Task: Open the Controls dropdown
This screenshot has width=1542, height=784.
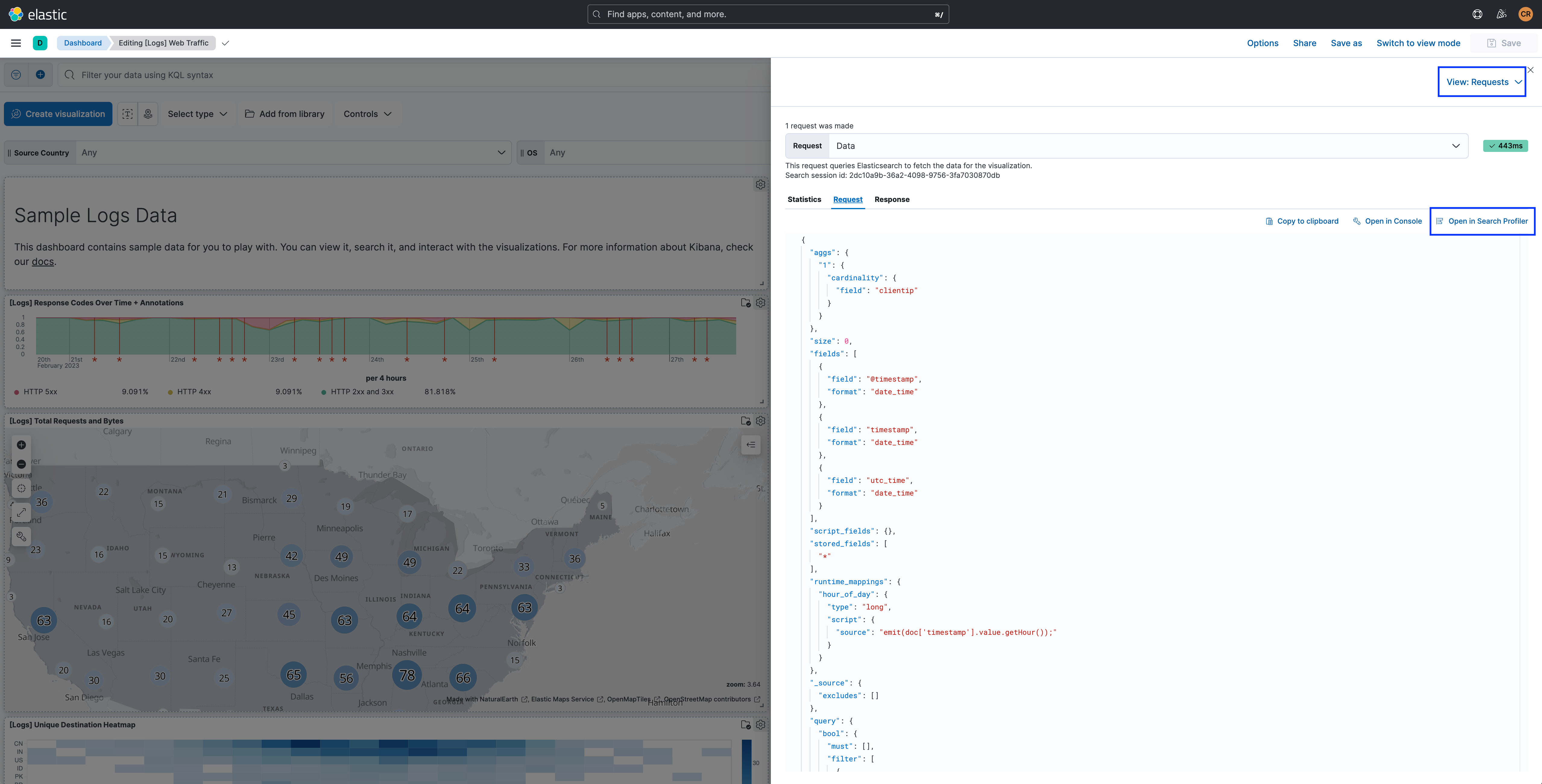Action: (x=367, y=114)
